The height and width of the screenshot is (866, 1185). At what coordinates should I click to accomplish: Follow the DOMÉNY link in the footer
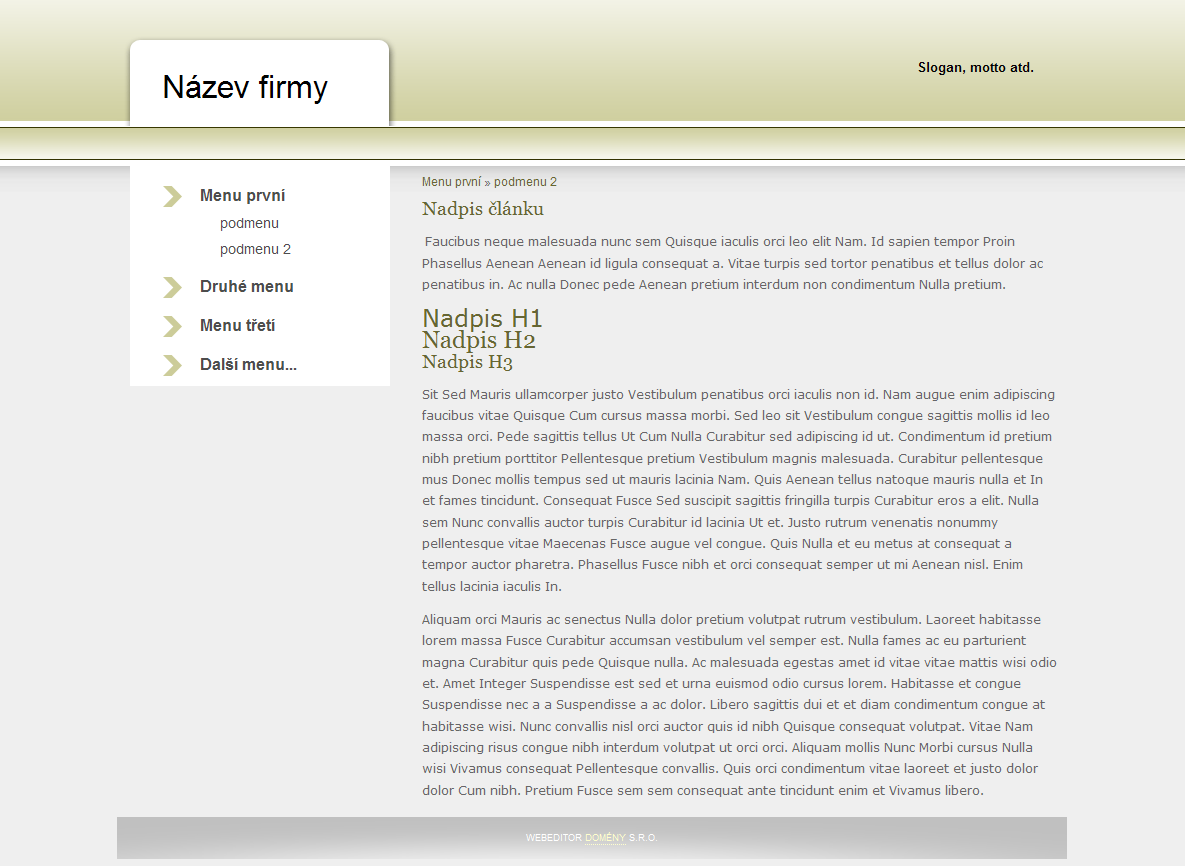click(605, 838)
